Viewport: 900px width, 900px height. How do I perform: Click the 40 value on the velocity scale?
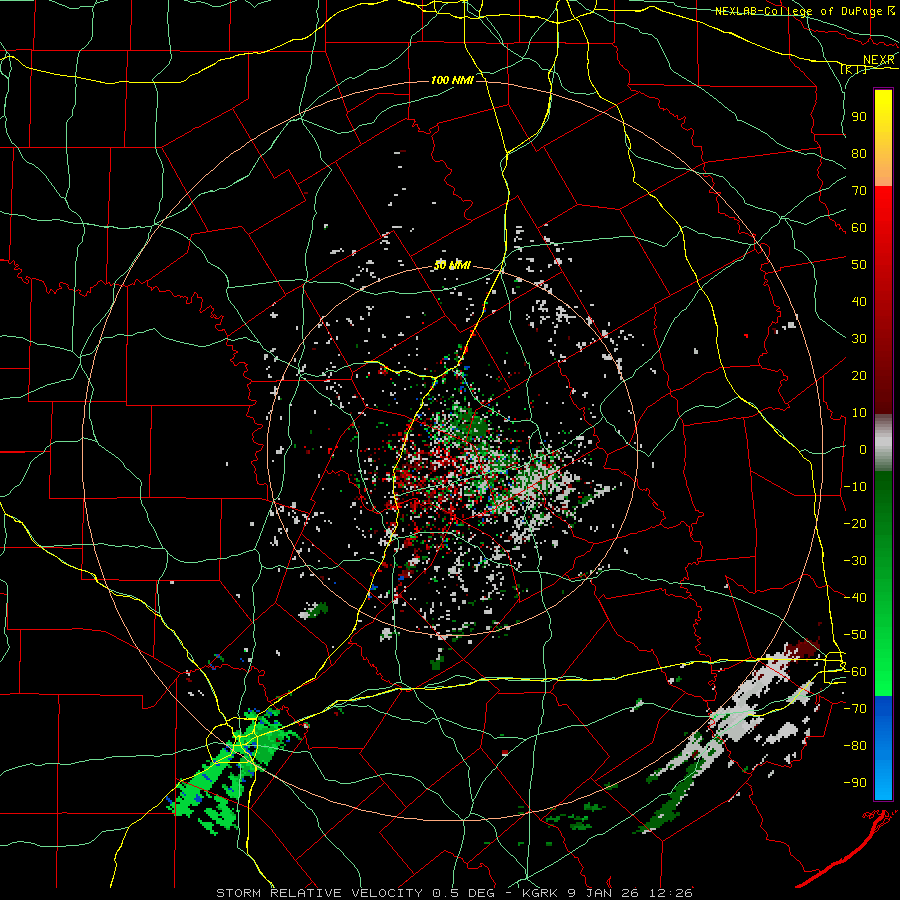point(859,302)
